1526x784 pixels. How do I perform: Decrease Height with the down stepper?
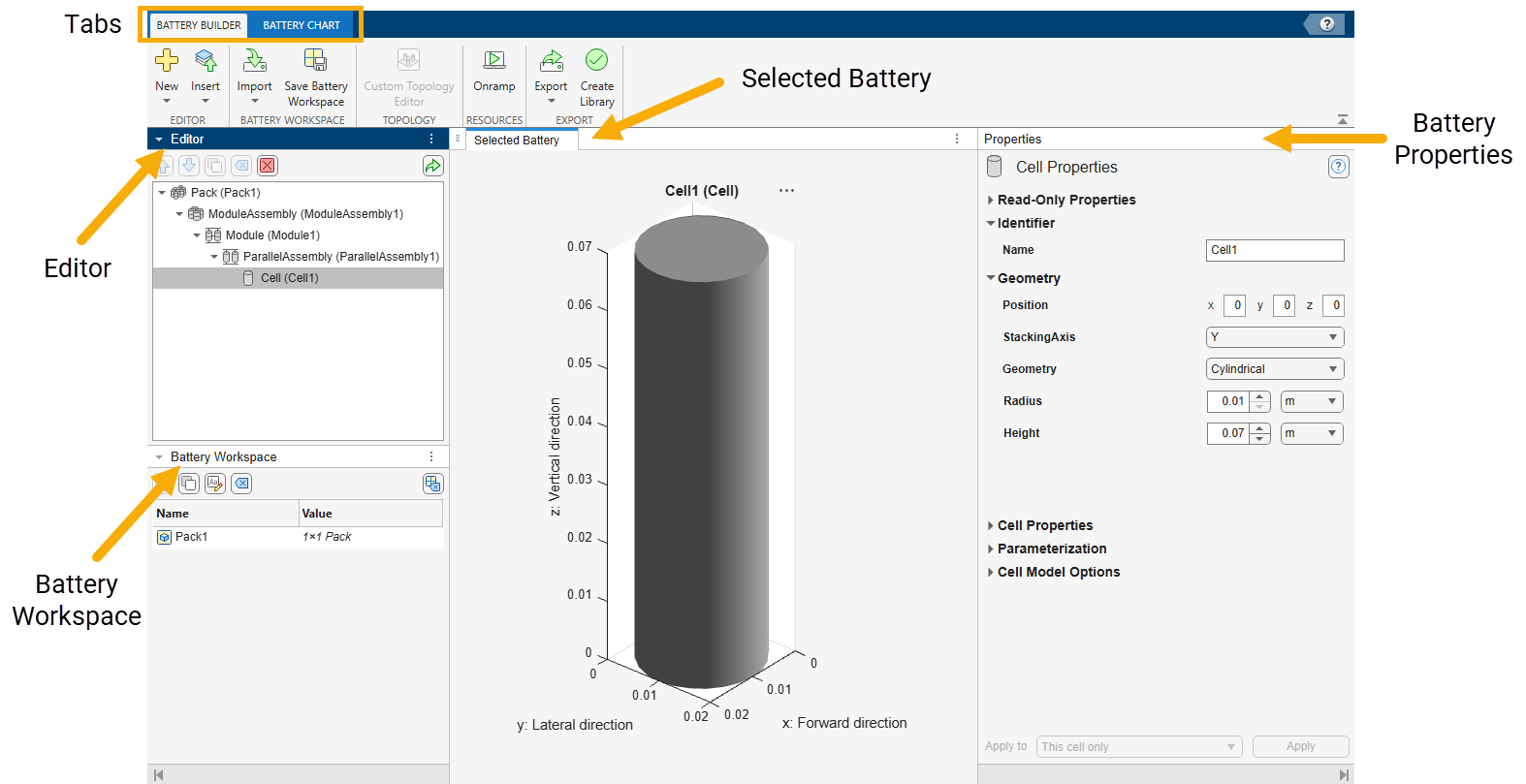pos(1259,438)
